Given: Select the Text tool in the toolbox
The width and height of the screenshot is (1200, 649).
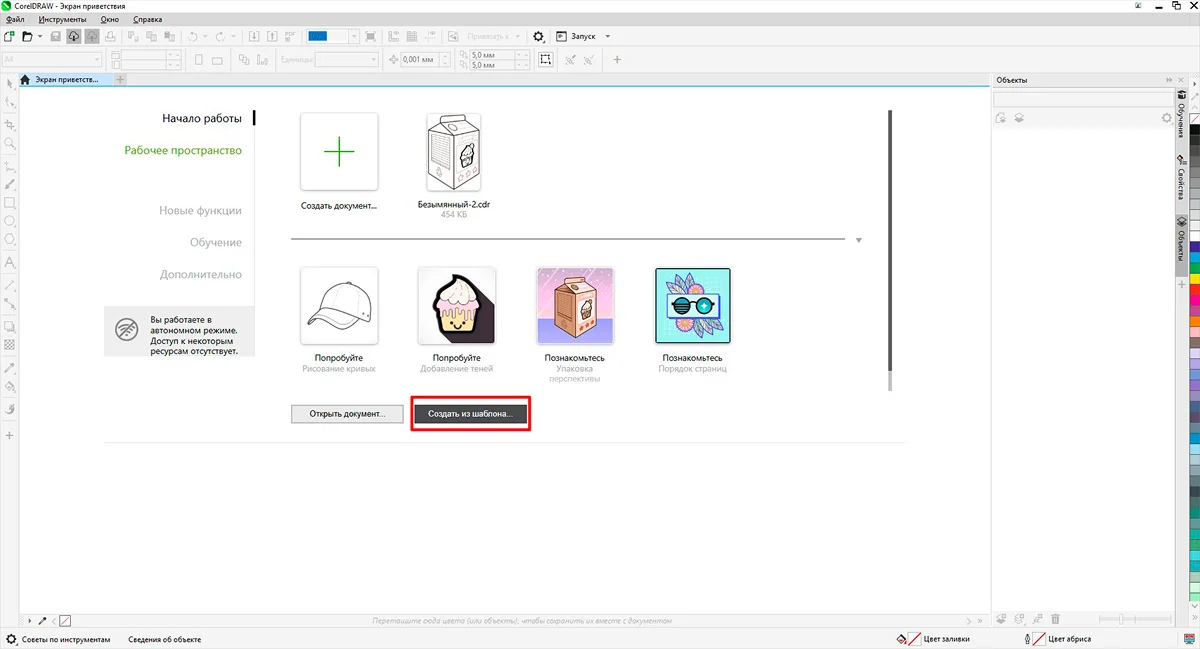Looking at the screenshot, I should click(10, 262).
